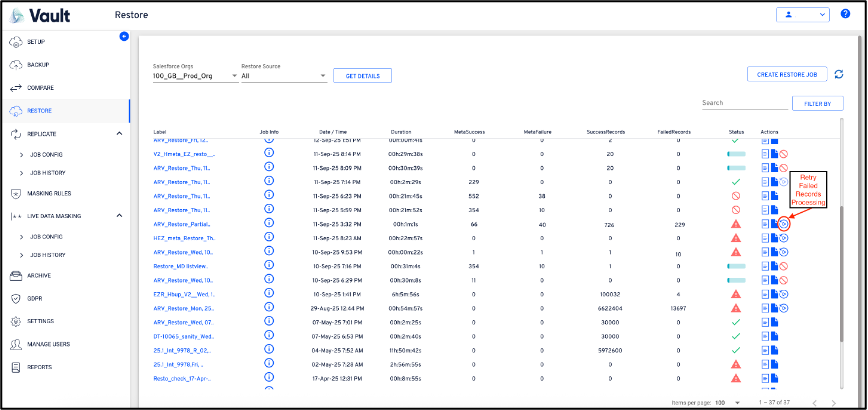
Task: Click retry failed records icon for ARV_Restore_Partial
Action: (785, 224)
